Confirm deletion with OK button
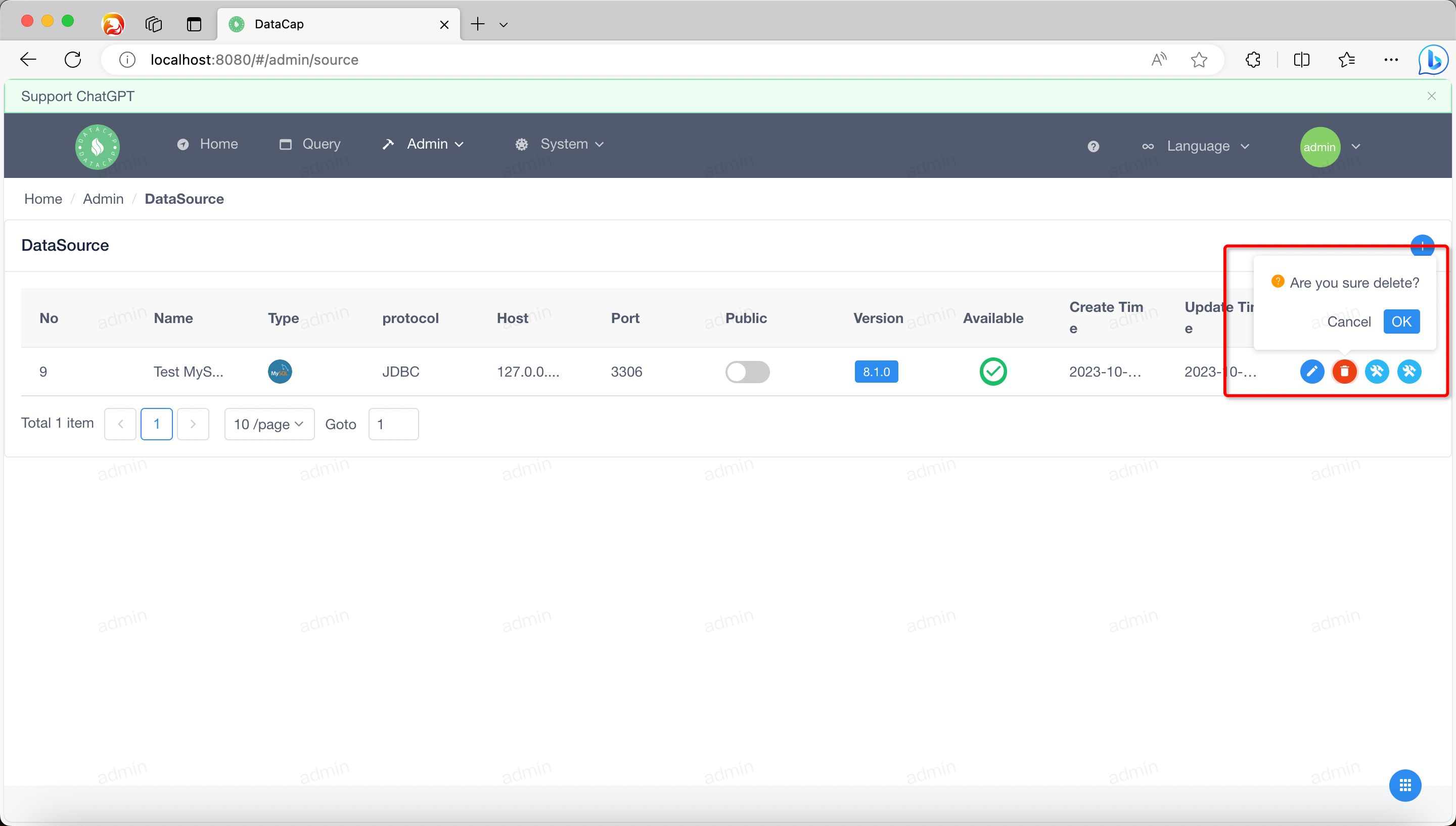This screenshot has height=826, width=1456. 1401,322
